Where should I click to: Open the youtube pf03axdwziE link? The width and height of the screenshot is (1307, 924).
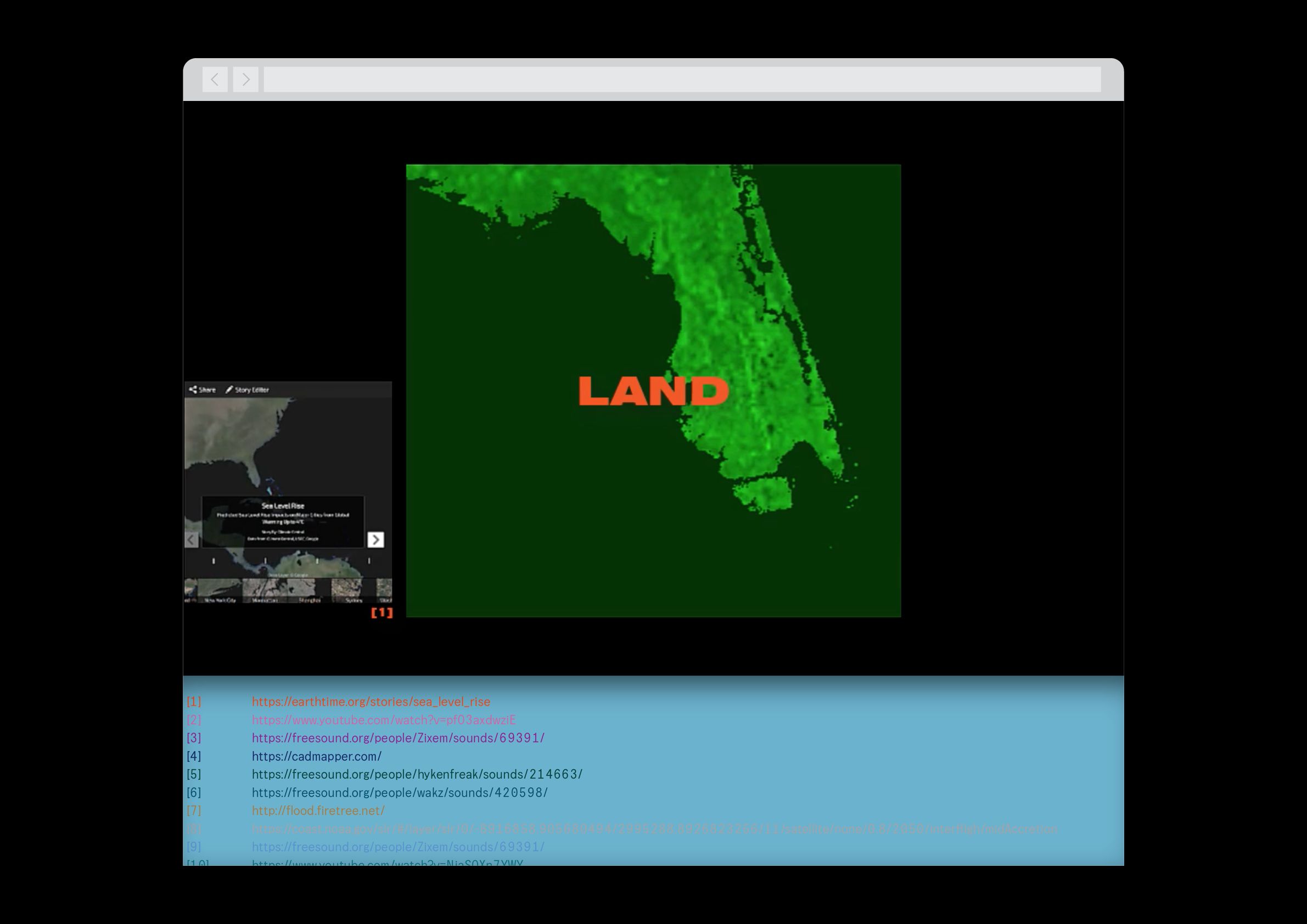point(384,720)
